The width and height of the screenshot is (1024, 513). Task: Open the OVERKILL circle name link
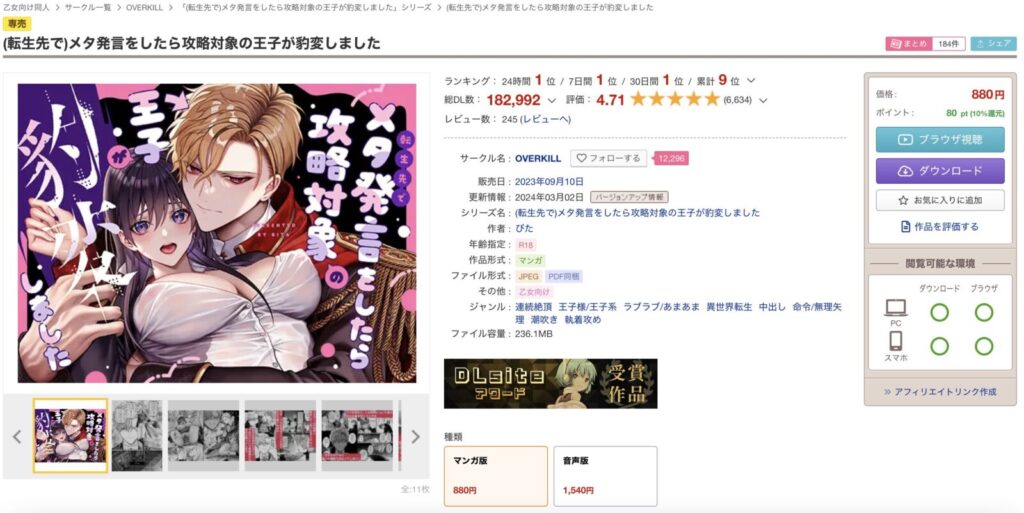tap(538, 159)
